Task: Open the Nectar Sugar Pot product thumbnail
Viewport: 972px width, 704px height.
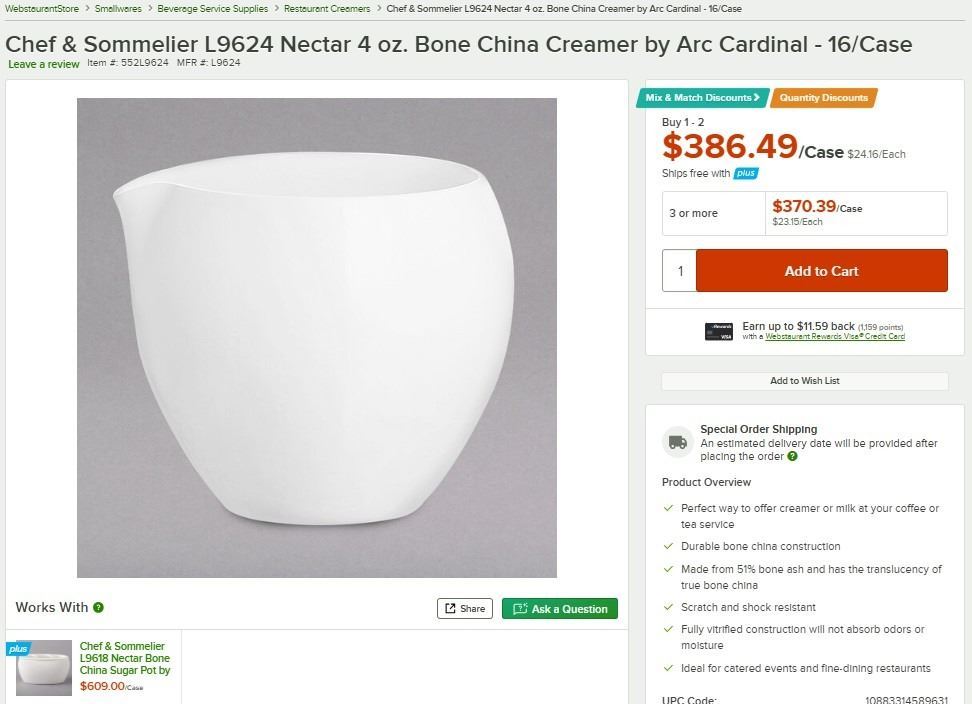Action: pos(44,668)
